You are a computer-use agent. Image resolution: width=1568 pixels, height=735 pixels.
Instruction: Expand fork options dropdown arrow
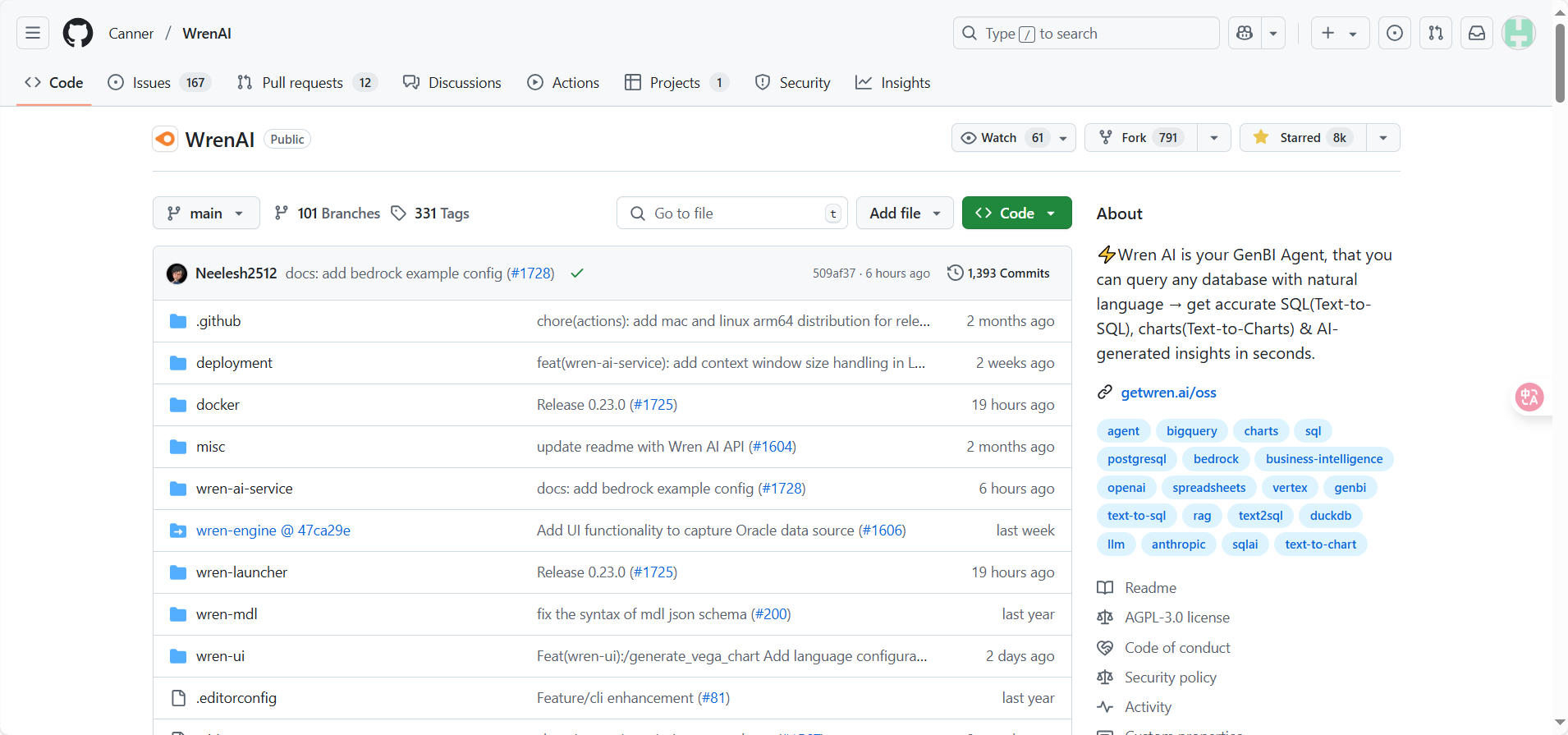(x=1214, y=138)
